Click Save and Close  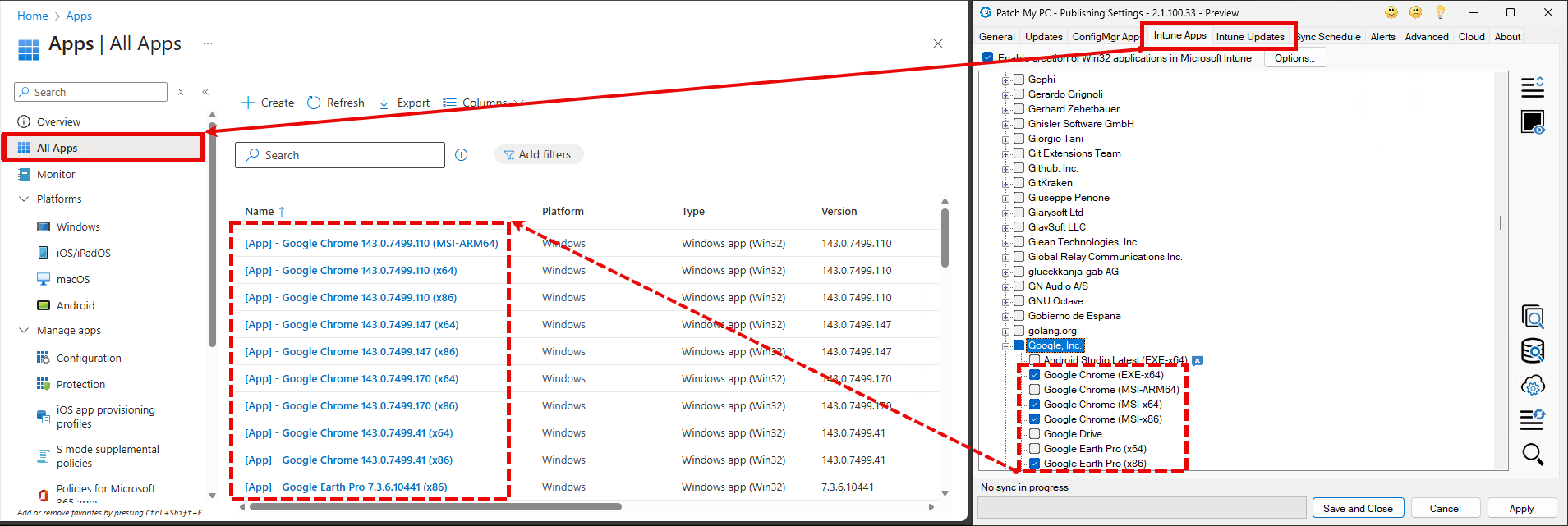coord(1358,508)
